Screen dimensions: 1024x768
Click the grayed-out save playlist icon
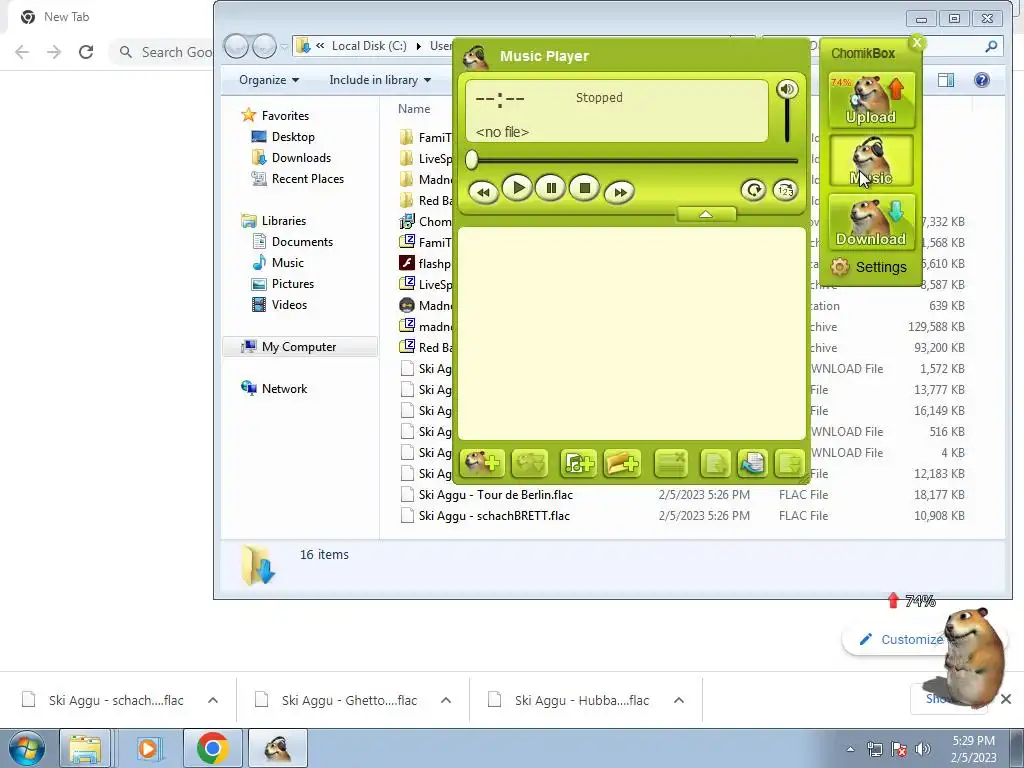click(716, 463)
